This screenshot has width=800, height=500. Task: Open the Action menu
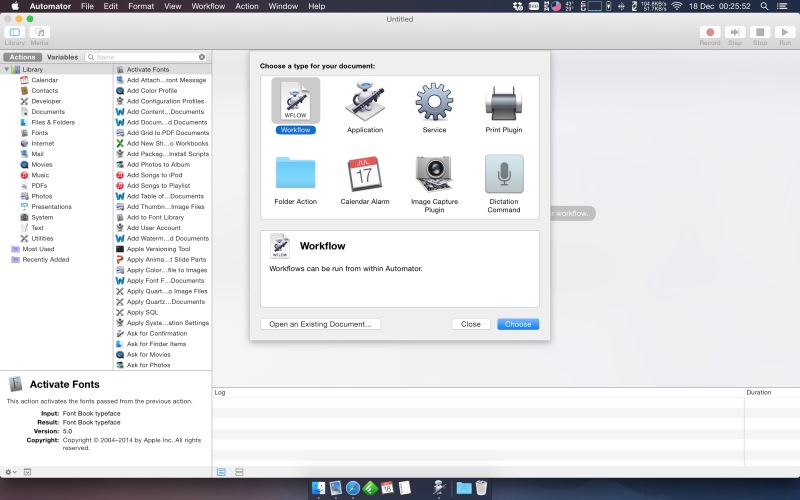(x=247, y=6)
